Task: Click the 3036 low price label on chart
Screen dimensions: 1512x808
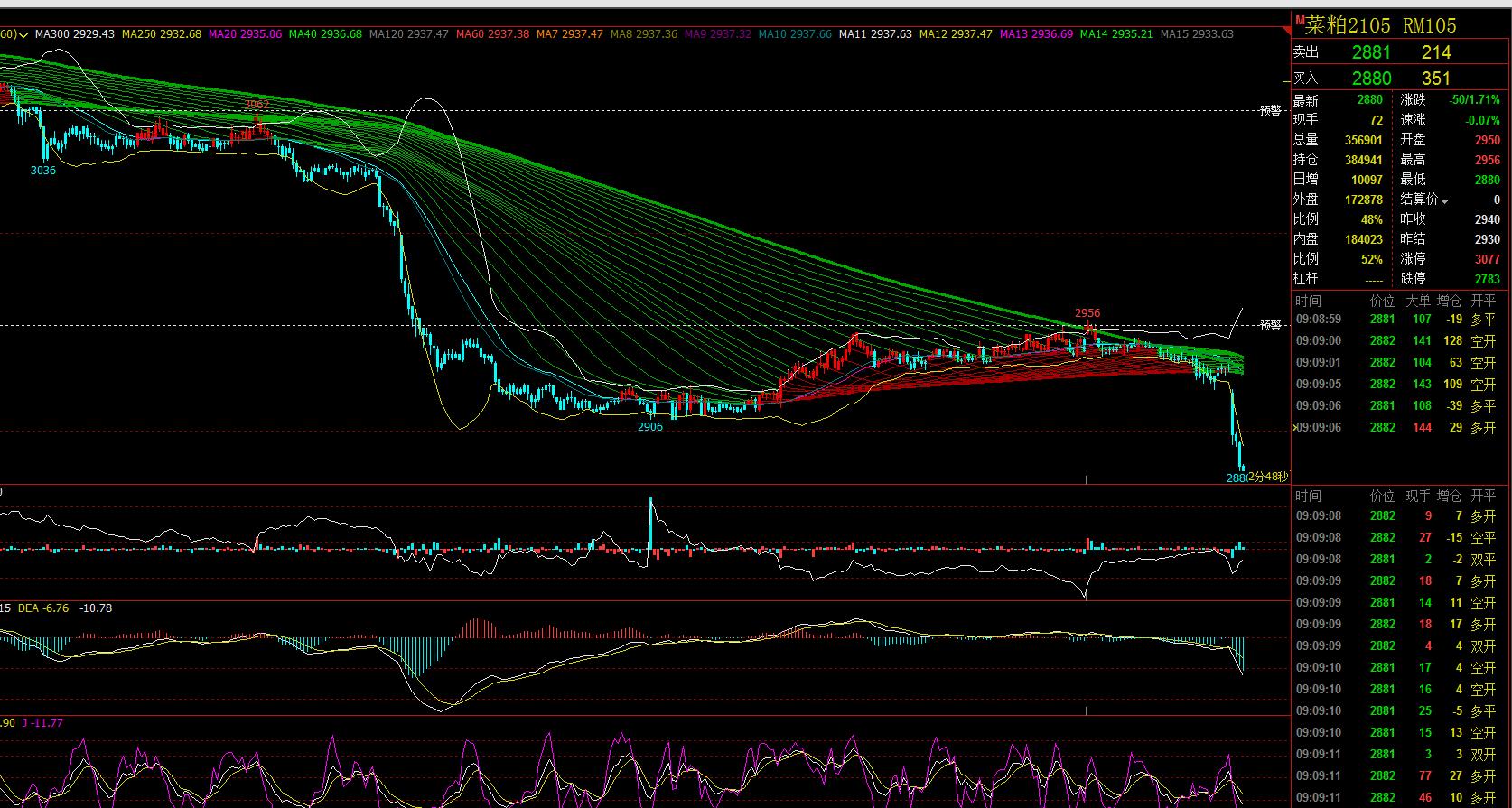Action: pos(43,171)
